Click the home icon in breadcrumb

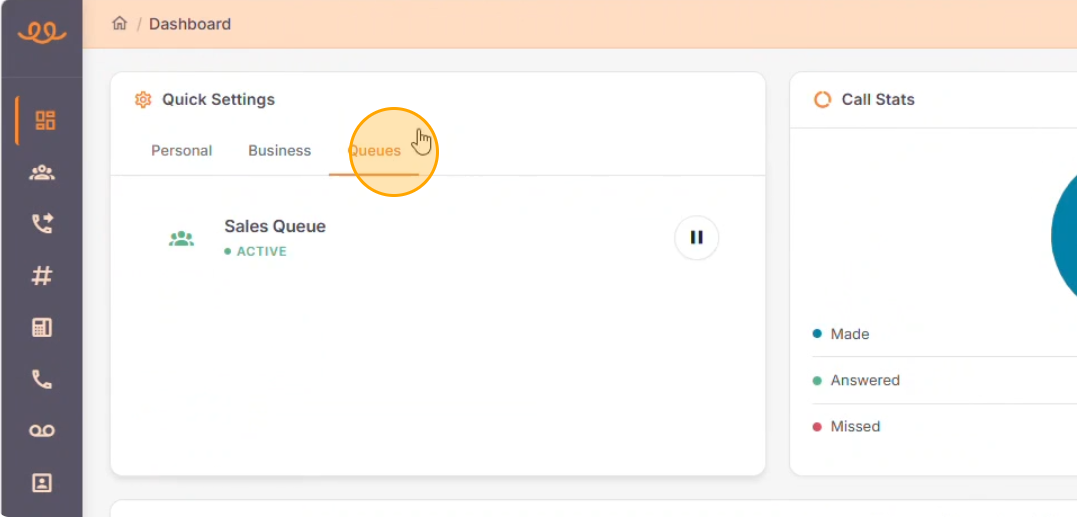[120, 23]
